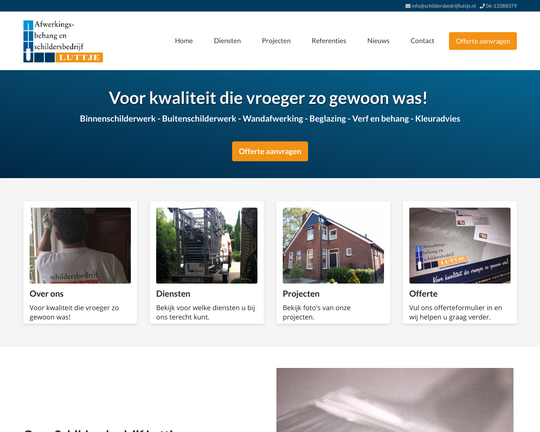Open the Projecten menu item

[x=276, y=41]
